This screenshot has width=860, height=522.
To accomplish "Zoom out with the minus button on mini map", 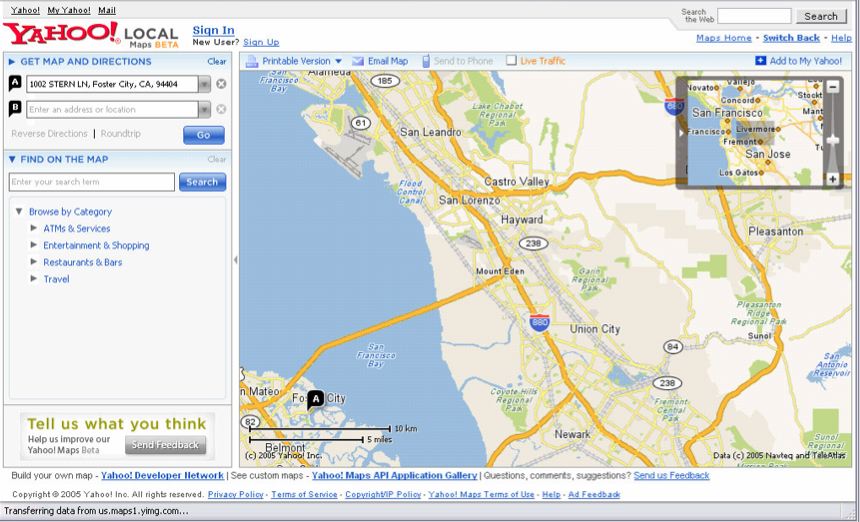I will pos(833,87).
